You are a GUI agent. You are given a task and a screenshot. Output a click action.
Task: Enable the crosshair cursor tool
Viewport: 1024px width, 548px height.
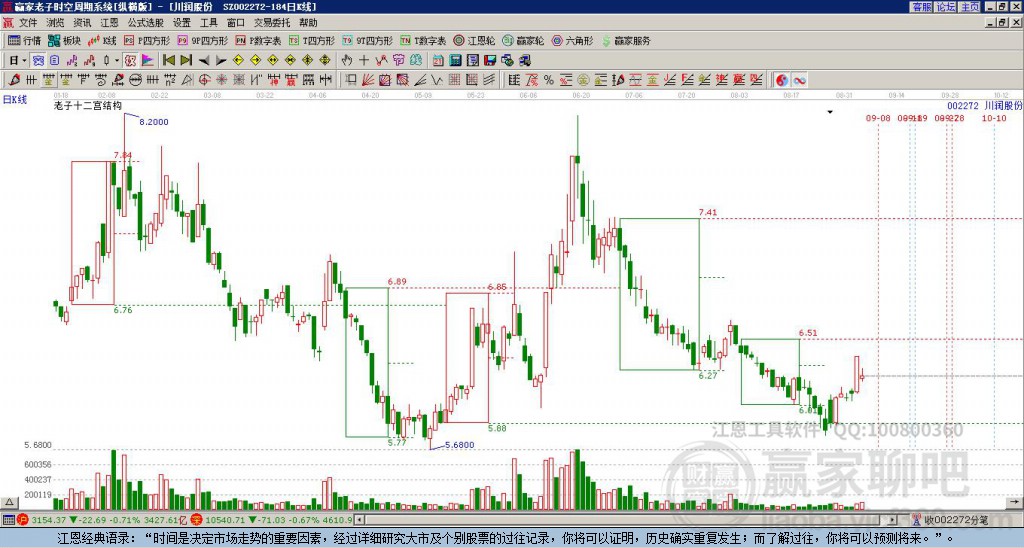[x=364, y=61]
